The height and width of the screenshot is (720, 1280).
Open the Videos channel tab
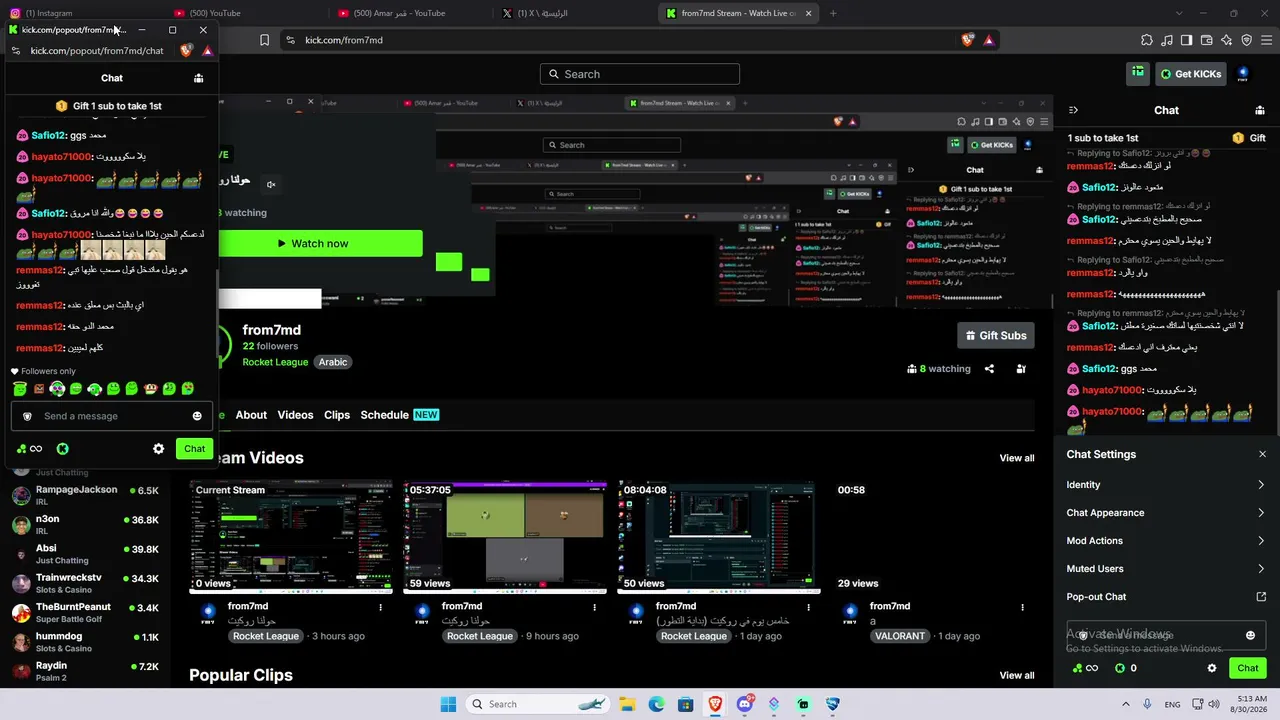pyautogui.click(x=295, y=415)
